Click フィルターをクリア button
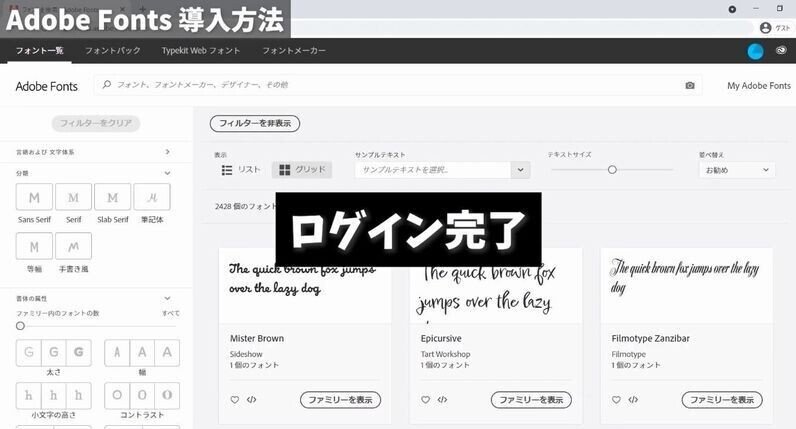 96,123
